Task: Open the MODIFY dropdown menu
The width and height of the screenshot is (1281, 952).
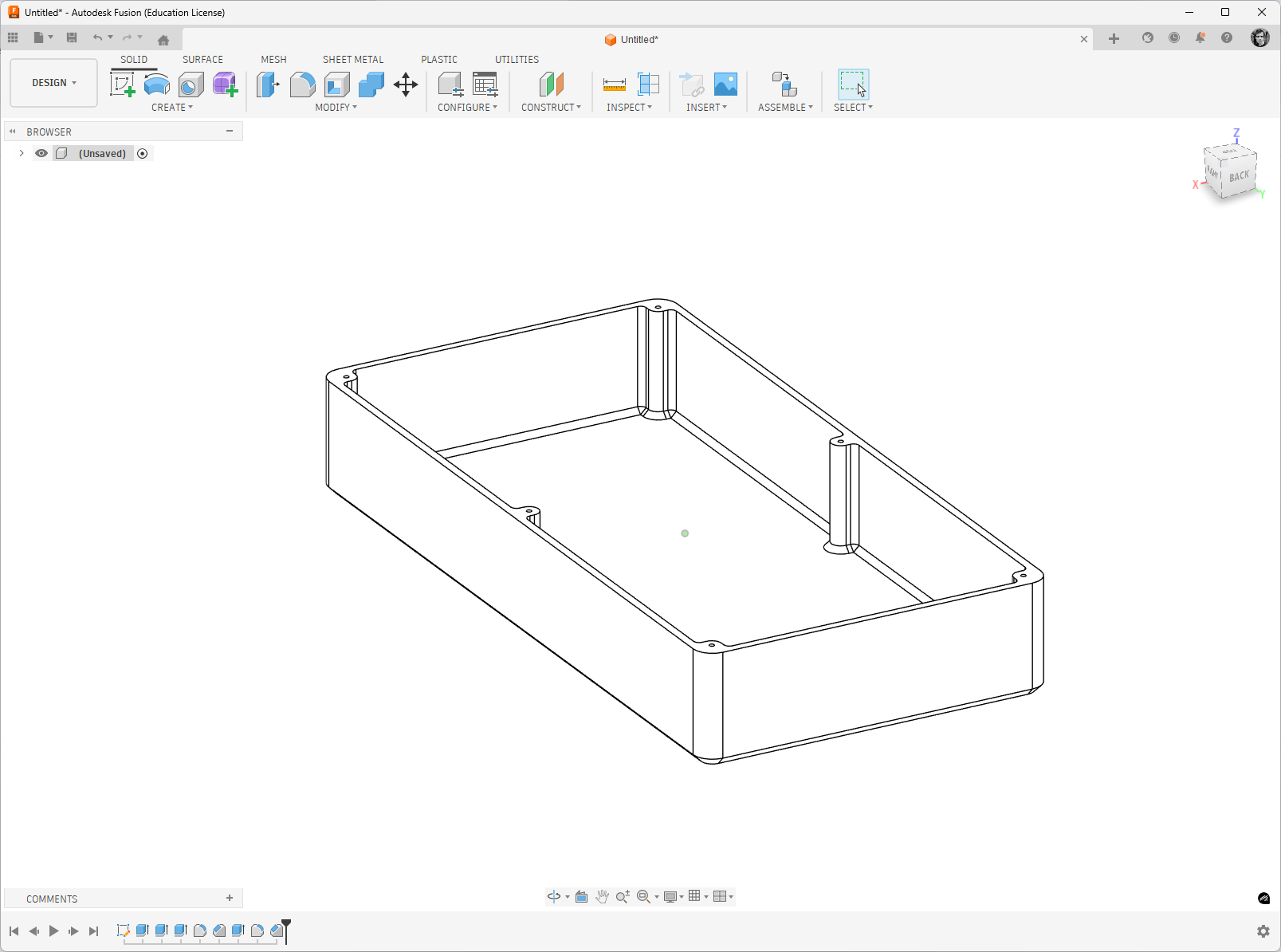Action: tap(336, 108)
